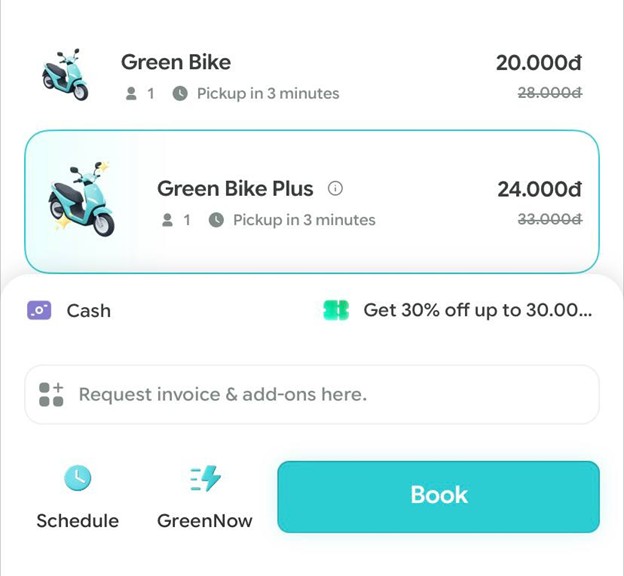Tap the Green Bike Plus scooter image
The width and height of the screenshot is (624, 576).
pos(82,199)
